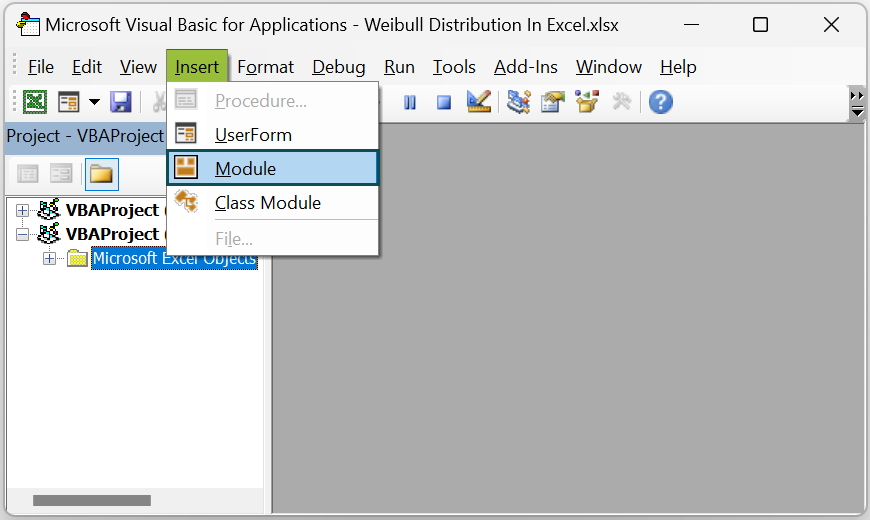The width and height of the screenshot is (870, 520).
Task: Click the Save floppy disk icon
Action: pyautogui.click(x=121, y=102)
